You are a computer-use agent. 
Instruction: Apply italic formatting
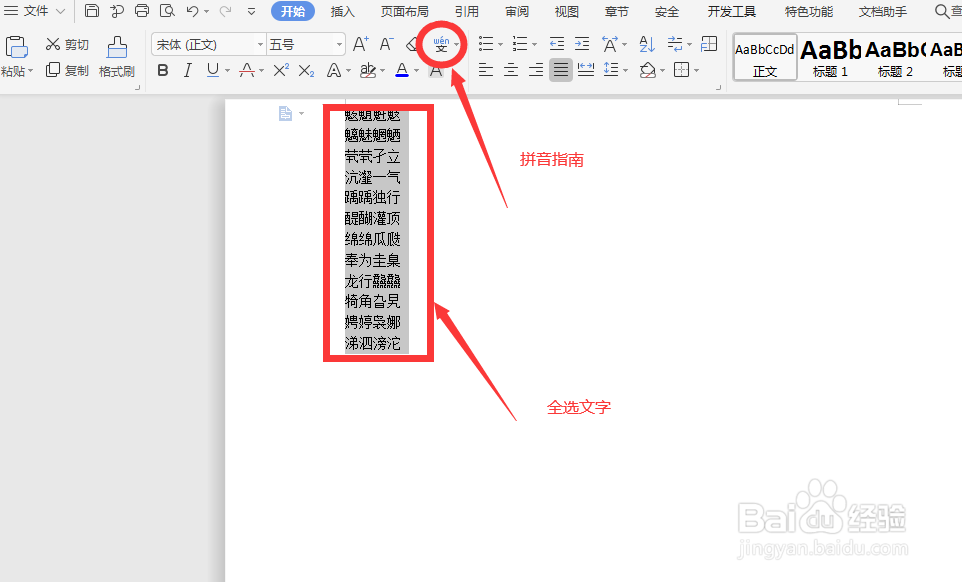[187, 70]
